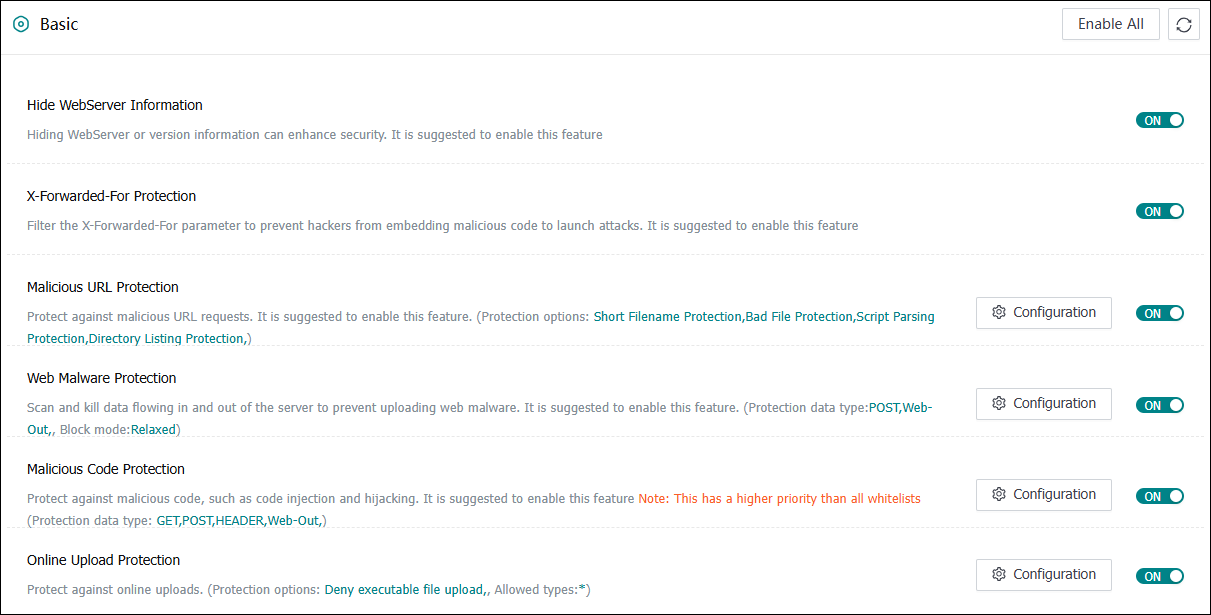Turn off the Malicious URL Protection toggle

coord(1159,313)
